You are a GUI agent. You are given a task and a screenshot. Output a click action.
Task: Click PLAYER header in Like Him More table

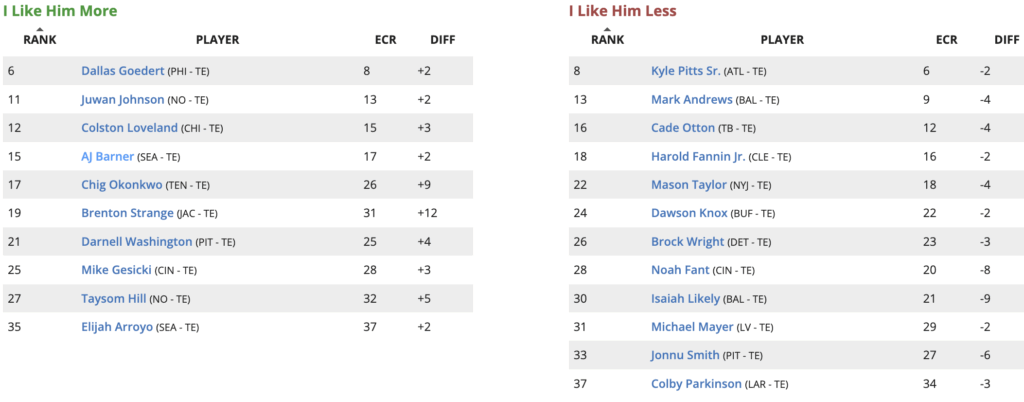[x=217, y=40]
